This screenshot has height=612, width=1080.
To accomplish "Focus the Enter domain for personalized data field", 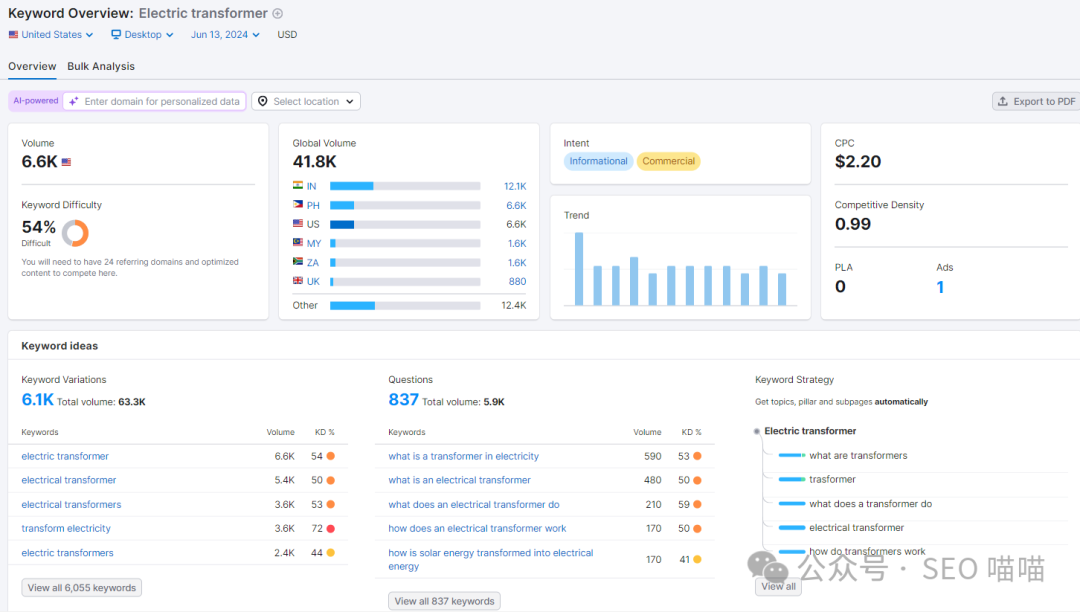I will [x=162, y=101].
